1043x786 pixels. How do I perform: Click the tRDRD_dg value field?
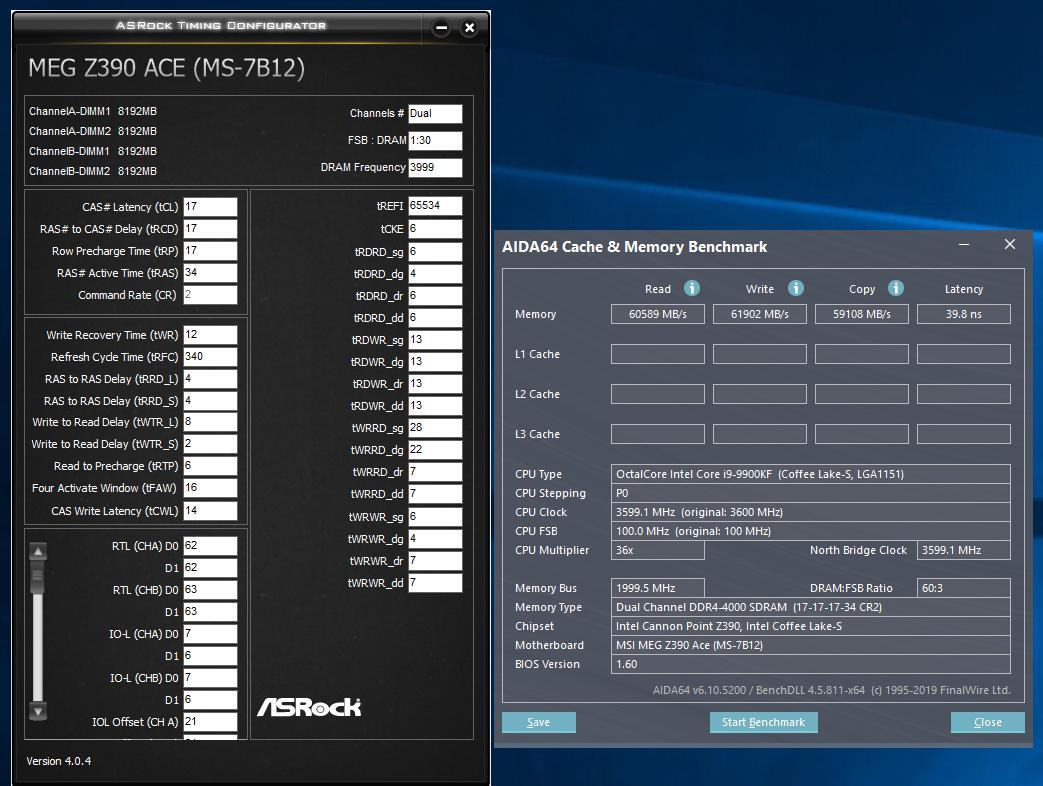[x=435, y=273]
